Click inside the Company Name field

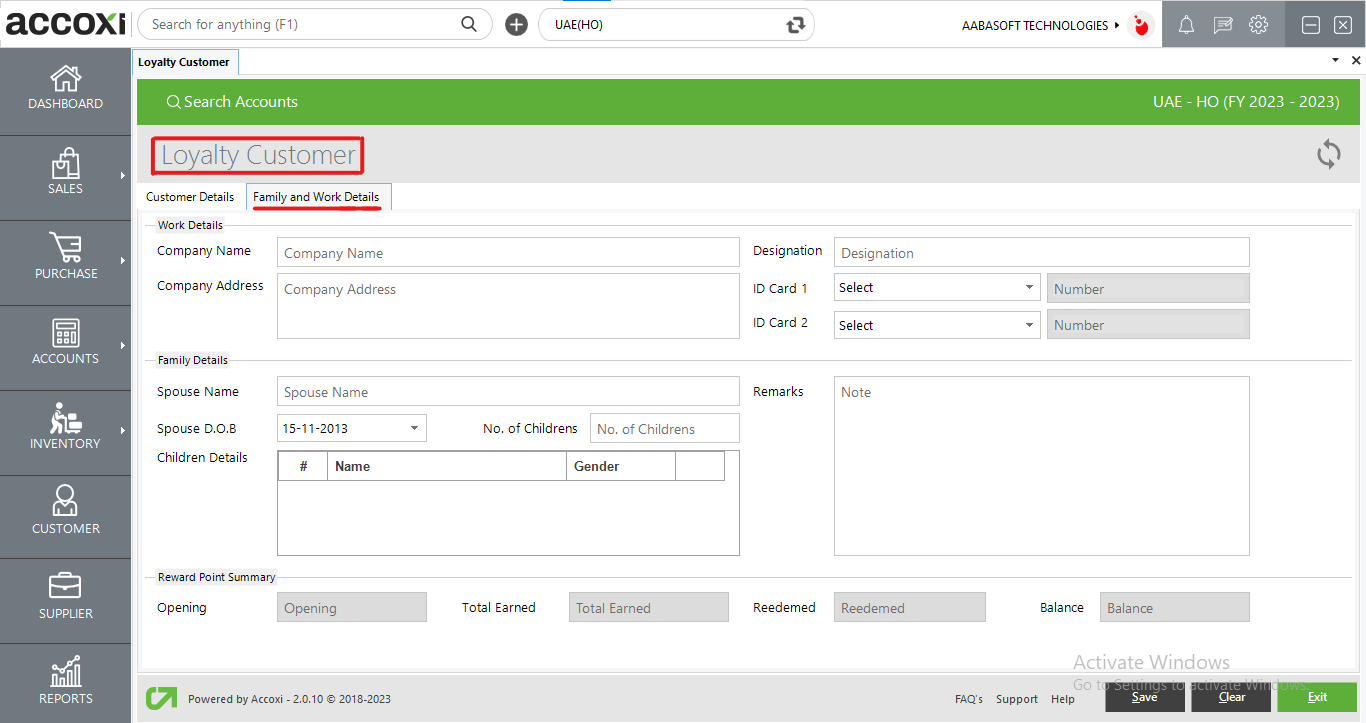tap(508, 252)
